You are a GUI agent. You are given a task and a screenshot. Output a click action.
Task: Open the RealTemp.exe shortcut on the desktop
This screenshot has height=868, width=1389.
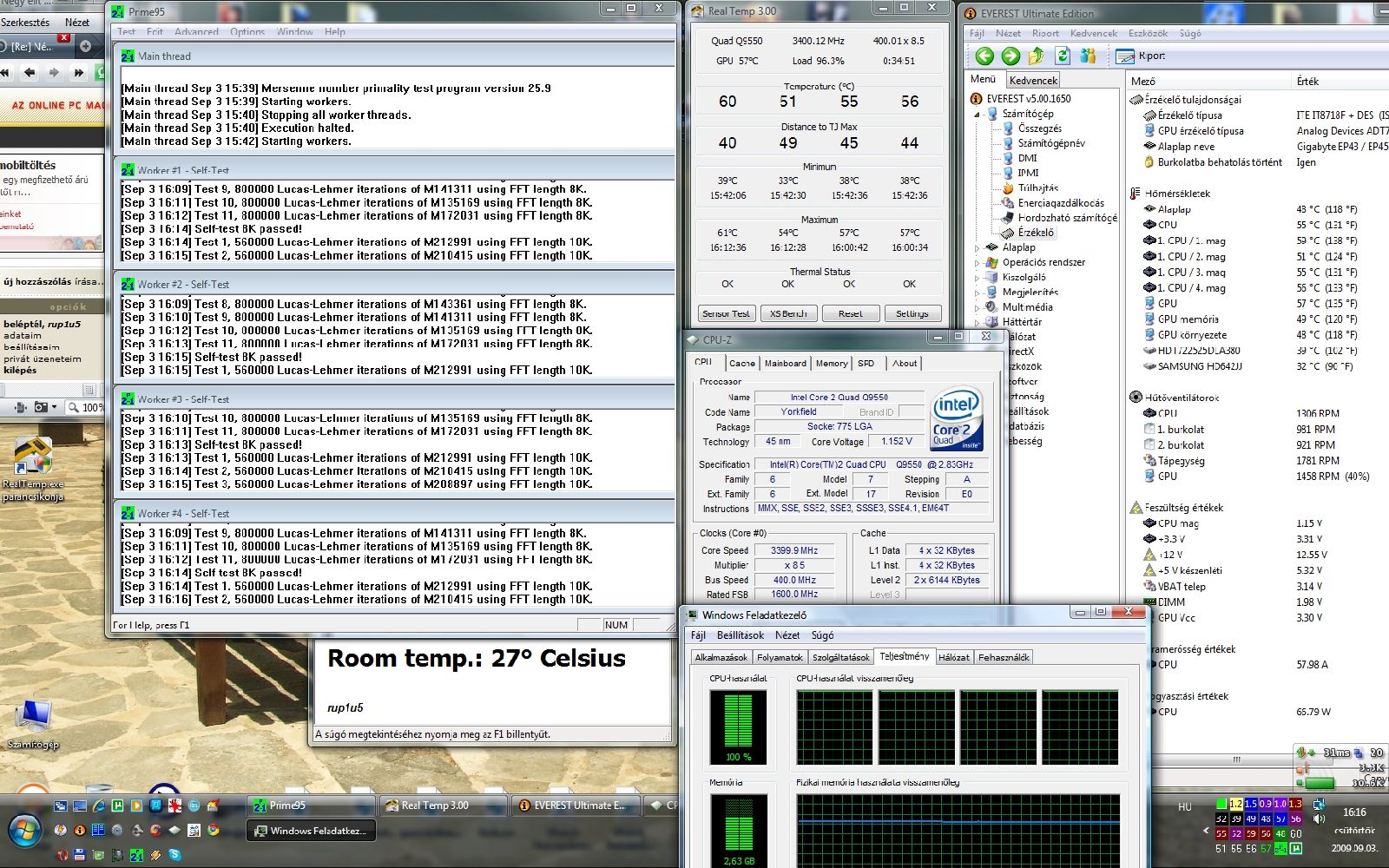tap(32, 469)
